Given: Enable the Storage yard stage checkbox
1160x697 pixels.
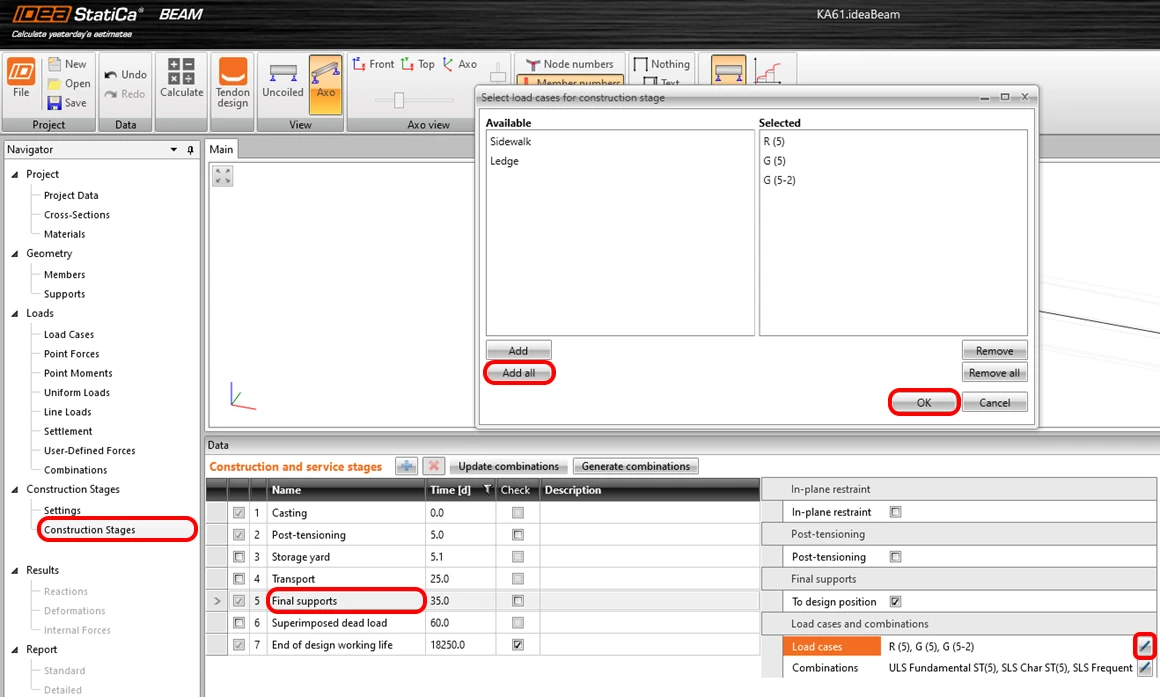Looking at the screenshot, I should point(239,556).
